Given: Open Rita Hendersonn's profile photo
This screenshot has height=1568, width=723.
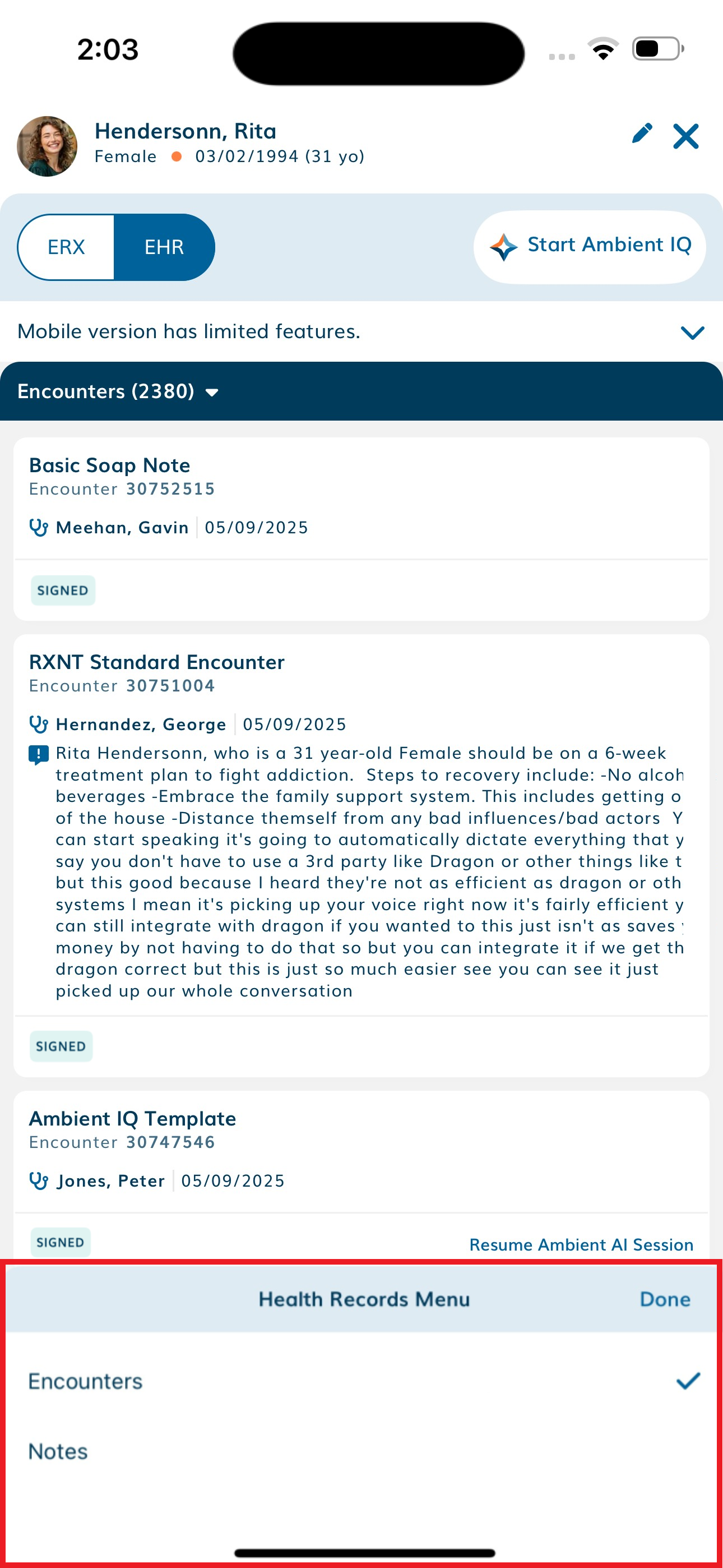Looking at the screenshot, I should [x=47, y=146].
